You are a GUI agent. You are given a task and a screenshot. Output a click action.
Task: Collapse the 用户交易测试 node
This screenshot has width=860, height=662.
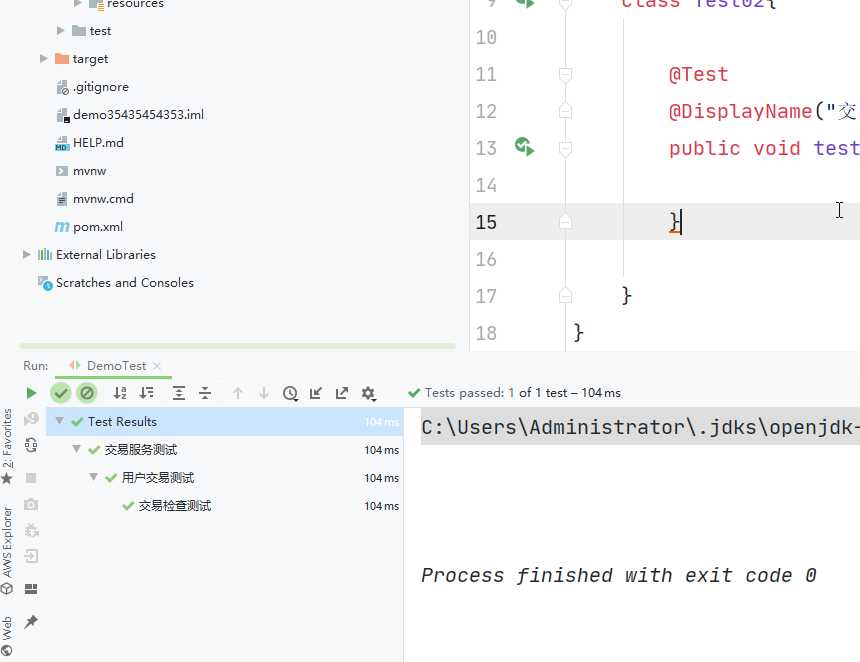pos(94,477)
